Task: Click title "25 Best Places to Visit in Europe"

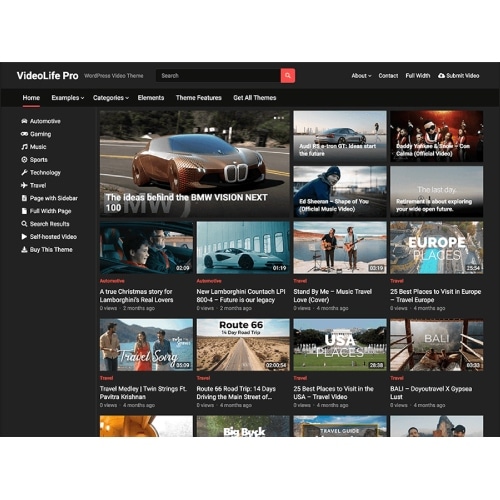Action: (x=436, y=296)
